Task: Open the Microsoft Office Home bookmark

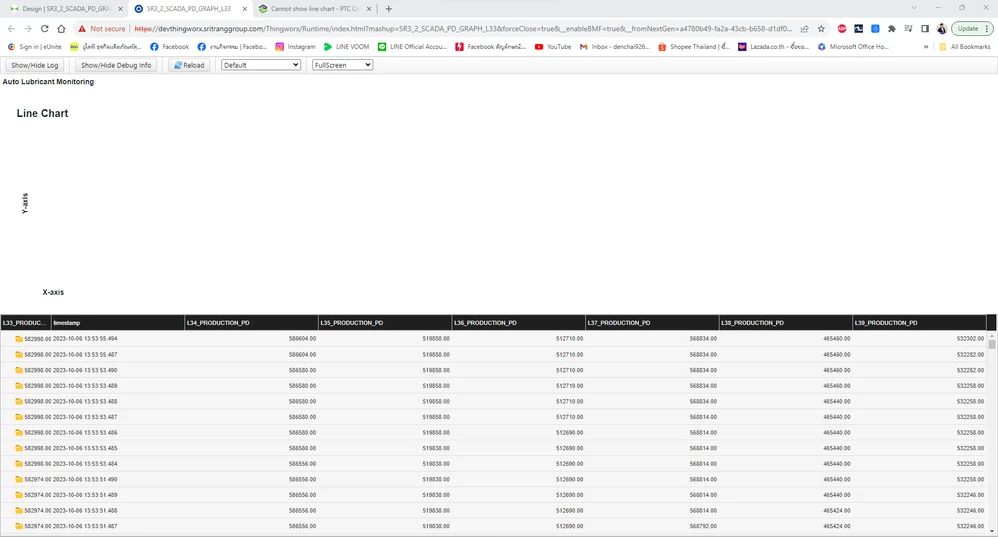Action: coord(853,46)
